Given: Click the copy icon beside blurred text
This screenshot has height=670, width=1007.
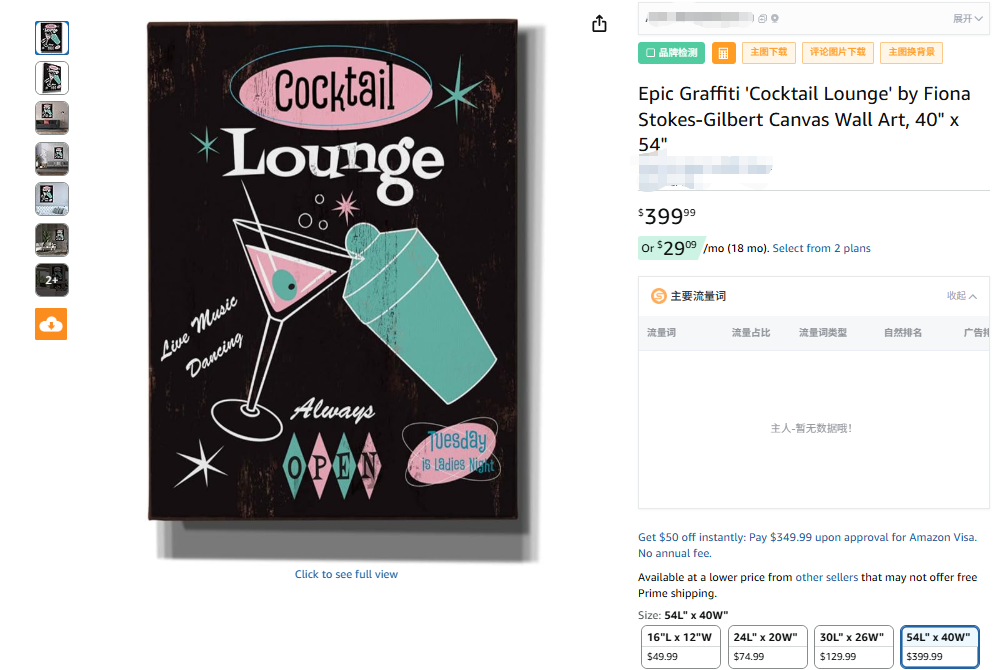Looking at the screenshot, I should tap(763, 19).
